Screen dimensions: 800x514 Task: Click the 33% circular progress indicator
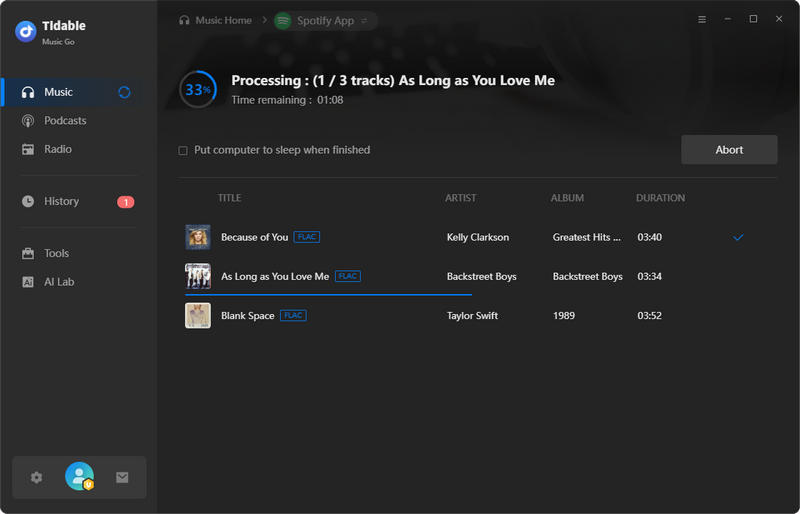pos(198,90)
